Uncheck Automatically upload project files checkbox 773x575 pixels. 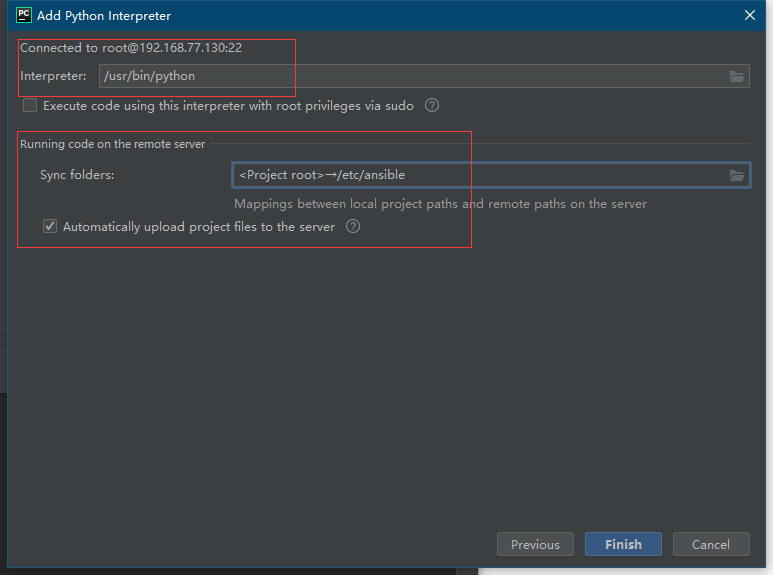point(50,226)
